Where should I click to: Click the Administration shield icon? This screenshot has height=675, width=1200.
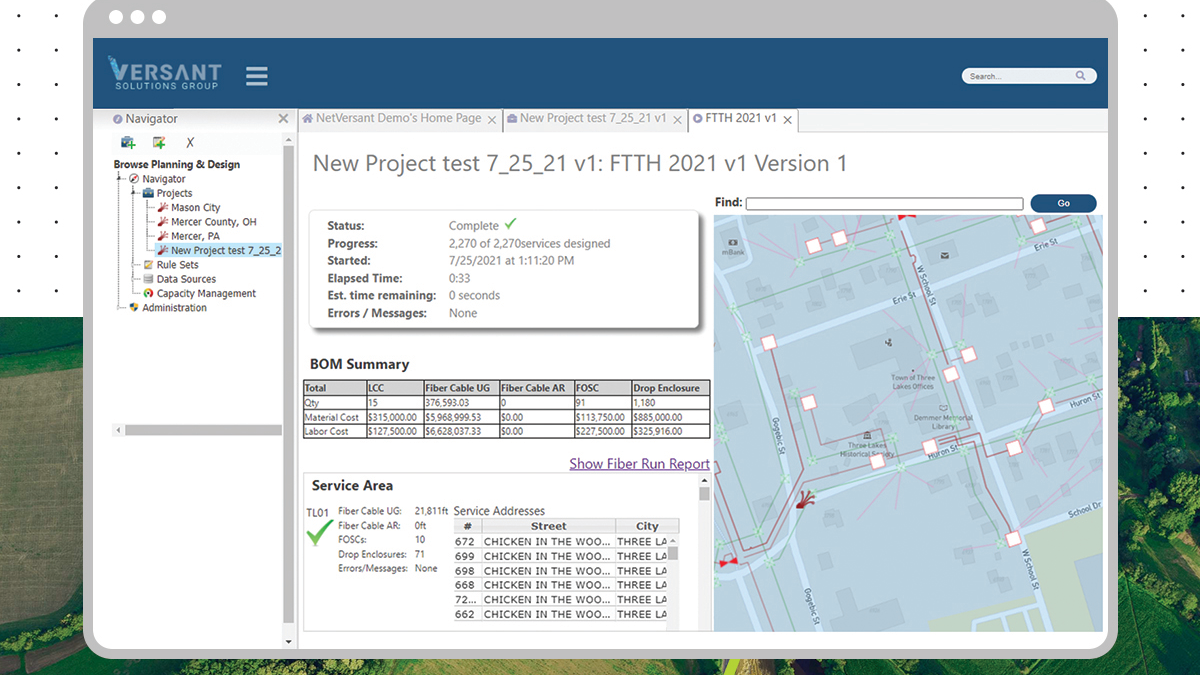[x=134, y=308]
